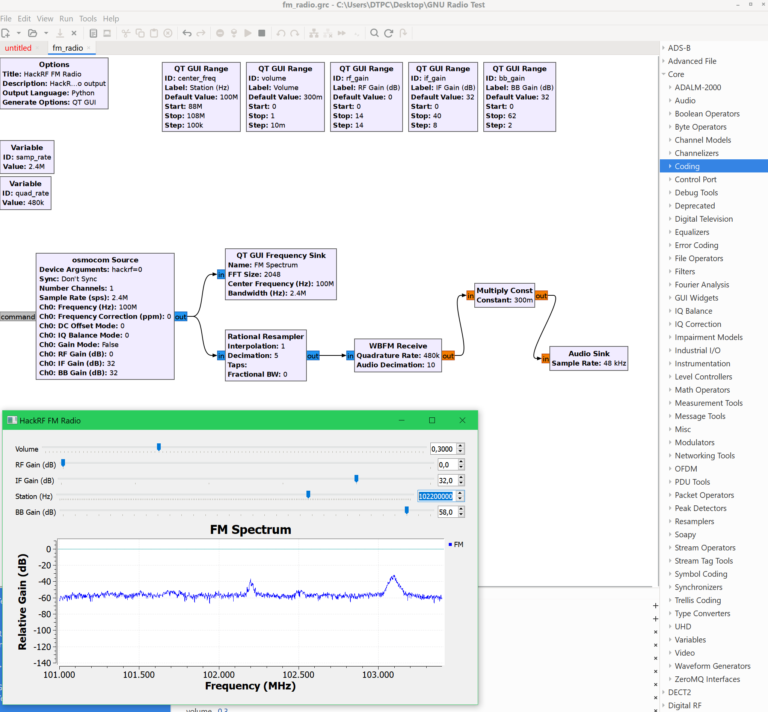Open the recent files dropdown arrow
Viewport: 768px width, 712px height.
(46, 33)
